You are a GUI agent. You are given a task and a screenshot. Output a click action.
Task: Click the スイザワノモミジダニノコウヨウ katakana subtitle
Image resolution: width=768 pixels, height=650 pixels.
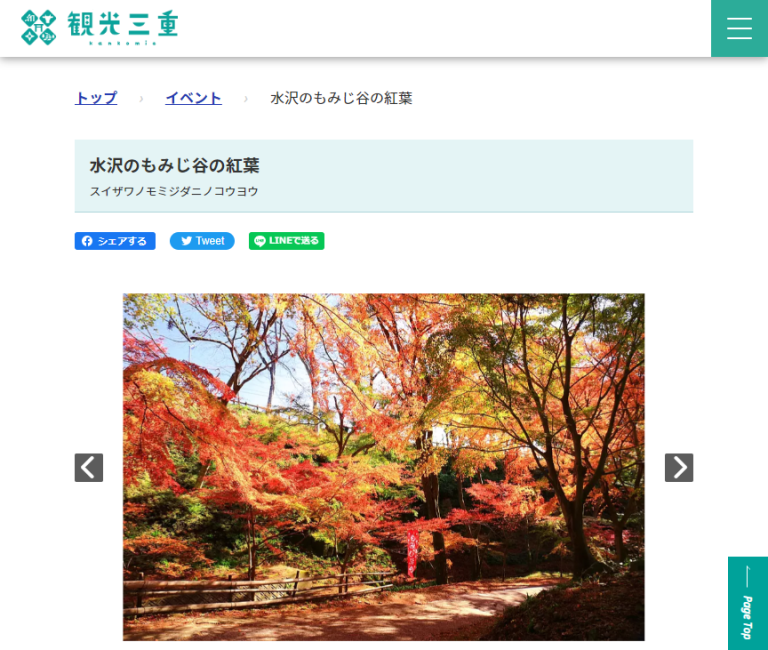pos(174,191)
